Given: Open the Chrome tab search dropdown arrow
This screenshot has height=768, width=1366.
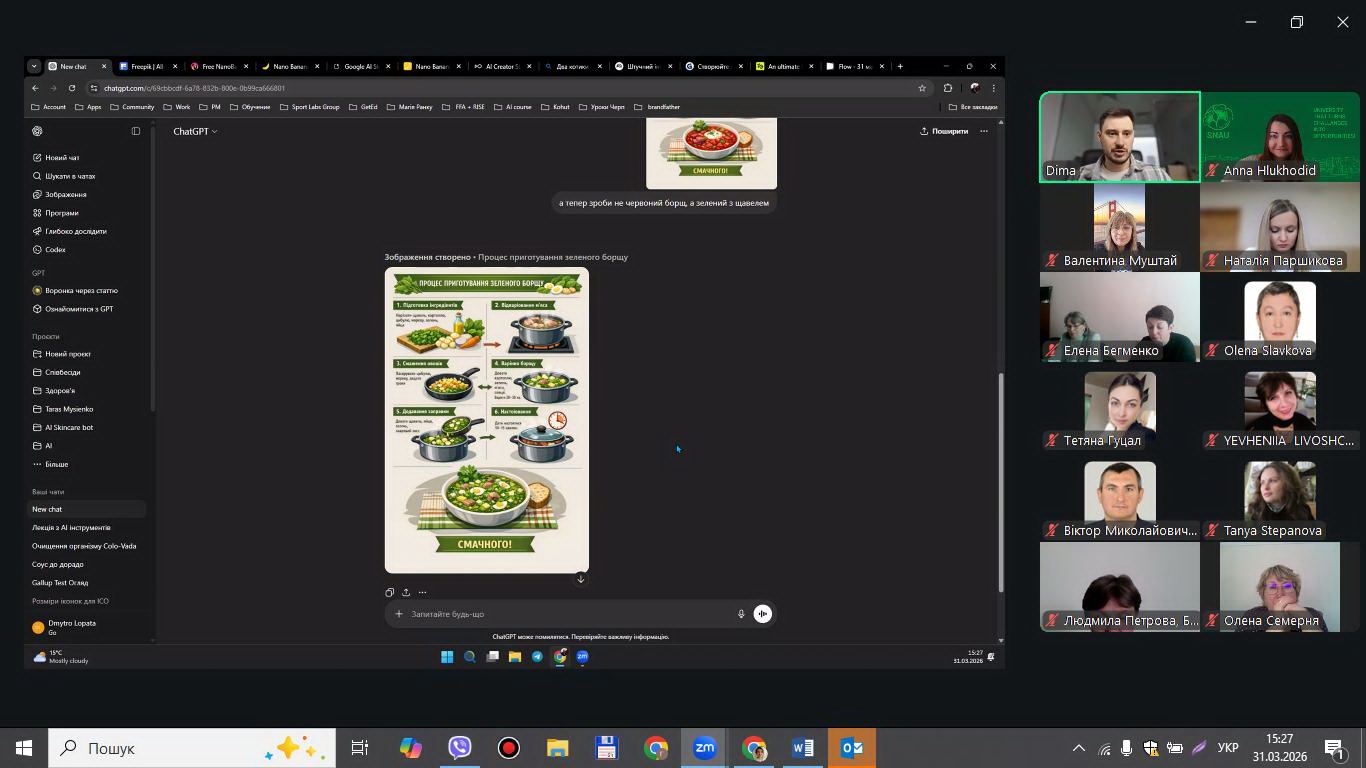Looking at the screenshot, I should pyautogui.click(x=34, y=67).
